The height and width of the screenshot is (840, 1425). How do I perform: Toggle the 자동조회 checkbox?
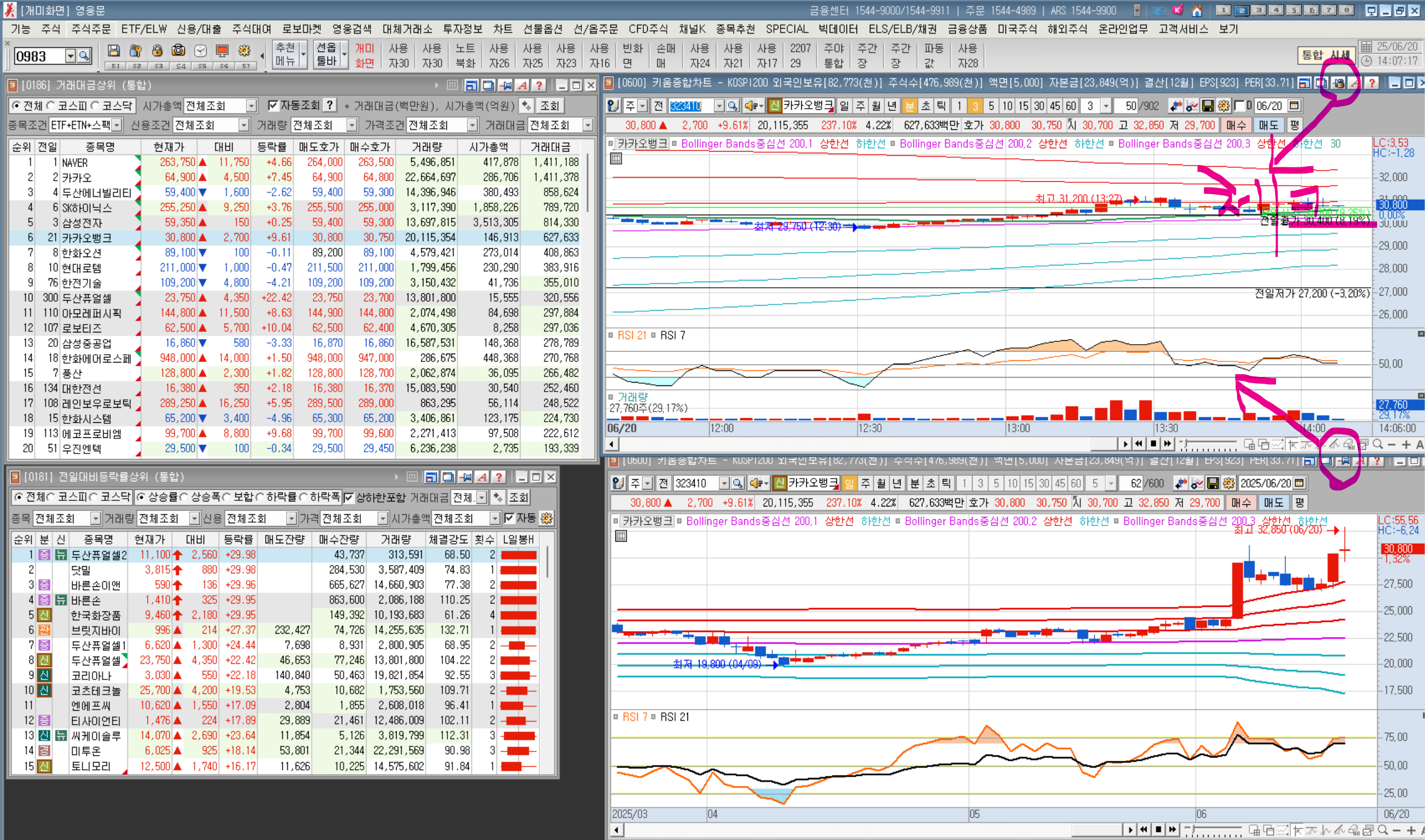click(273, 105)
